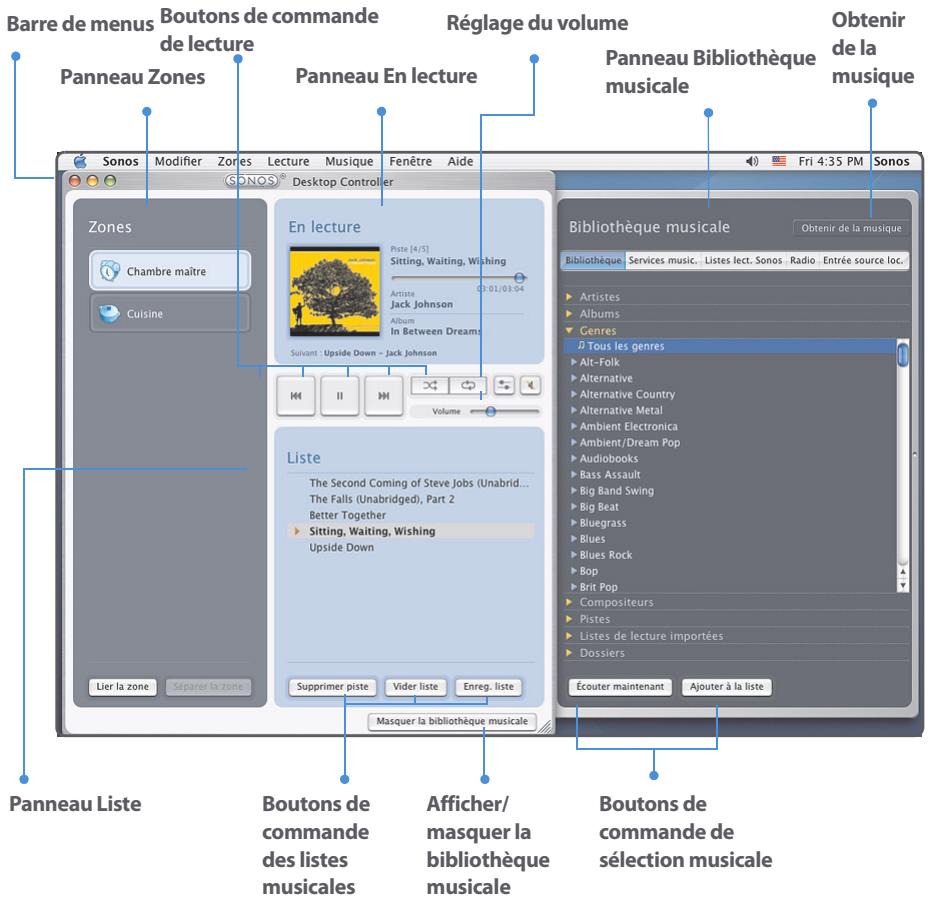Image resolution: width=928 pixels, height=909 pixels.
Task: Select The Falls (Unabridged), Part 2
Action: pyautogui.click(x=382, y=499)
